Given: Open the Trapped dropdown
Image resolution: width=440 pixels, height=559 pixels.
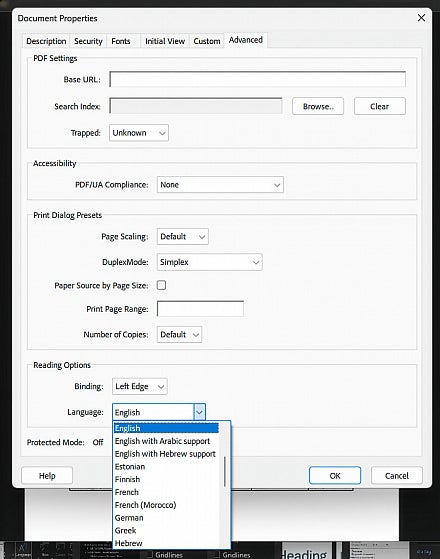Looking at the screenshot, I should [139, 133].
